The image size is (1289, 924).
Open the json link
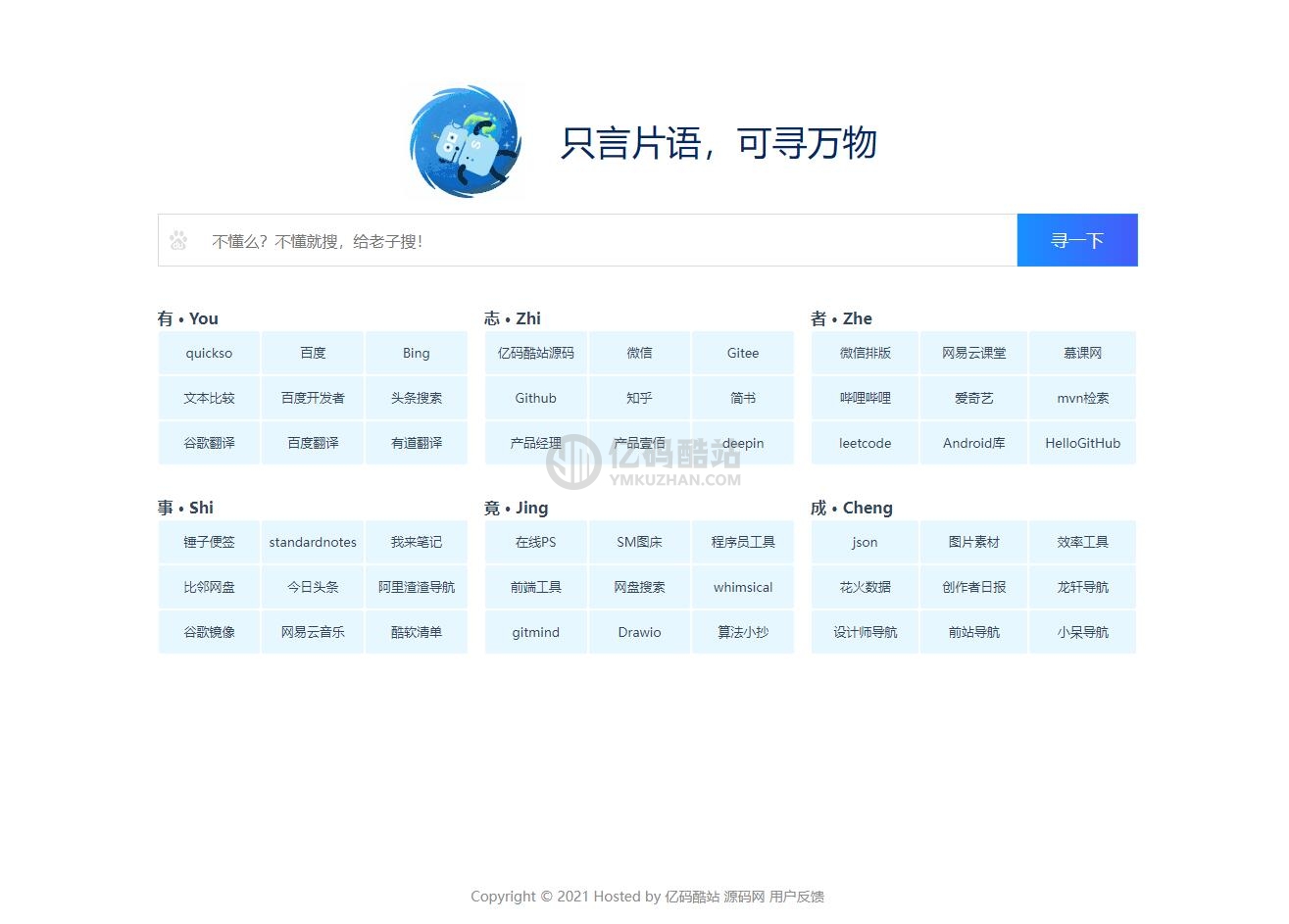click(866, 542)
